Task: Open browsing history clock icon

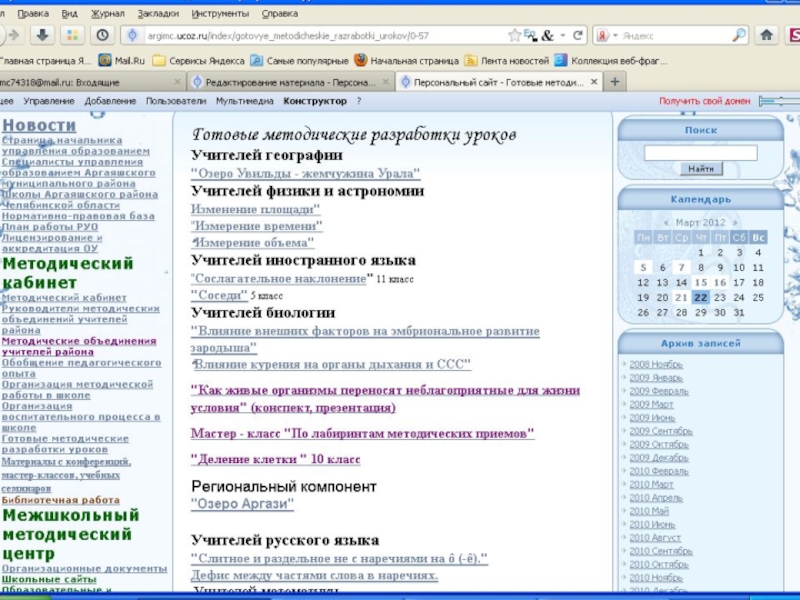Action: (x=103, y=35)
